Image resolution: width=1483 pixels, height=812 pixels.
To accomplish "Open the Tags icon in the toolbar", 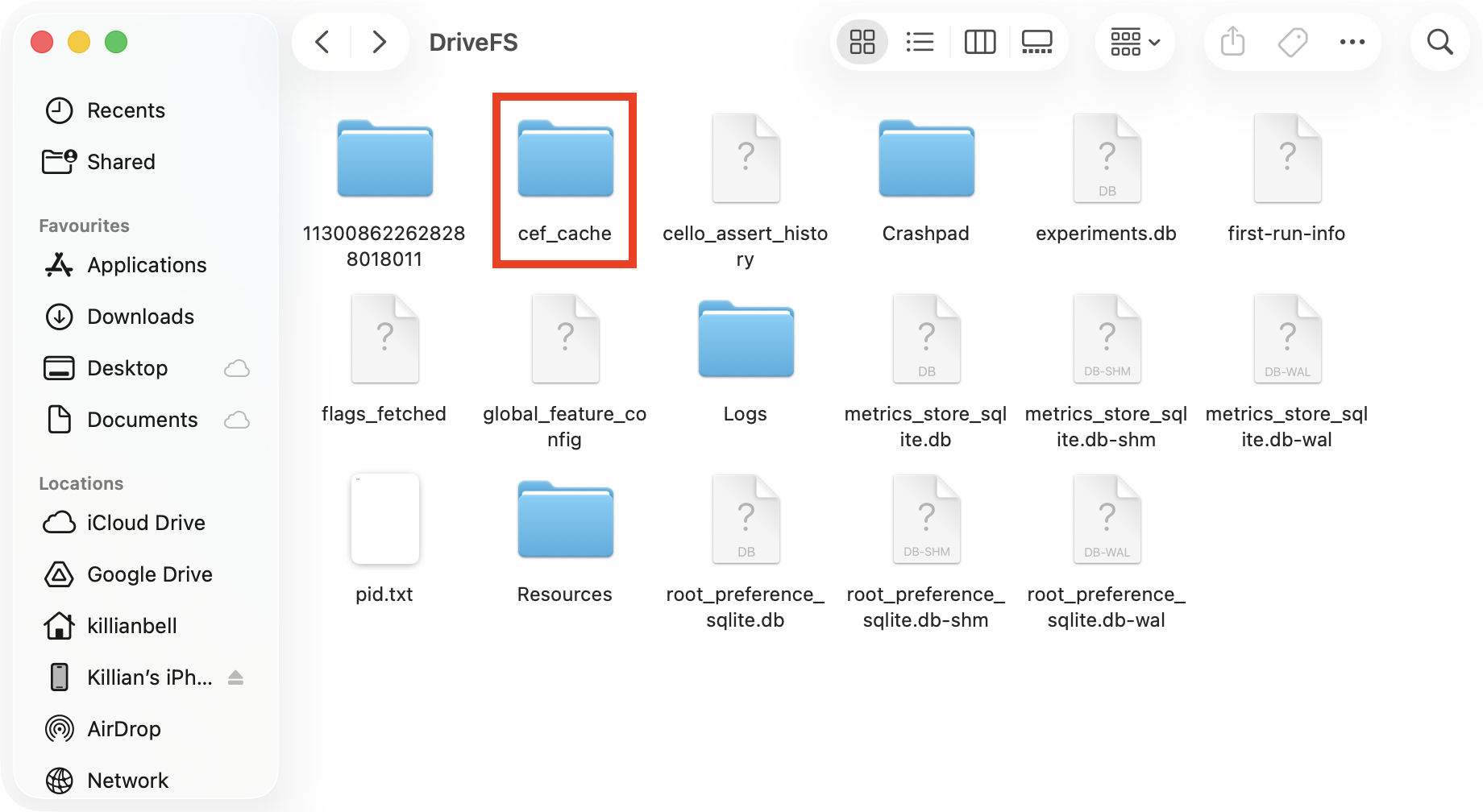I will (1291, 42).
